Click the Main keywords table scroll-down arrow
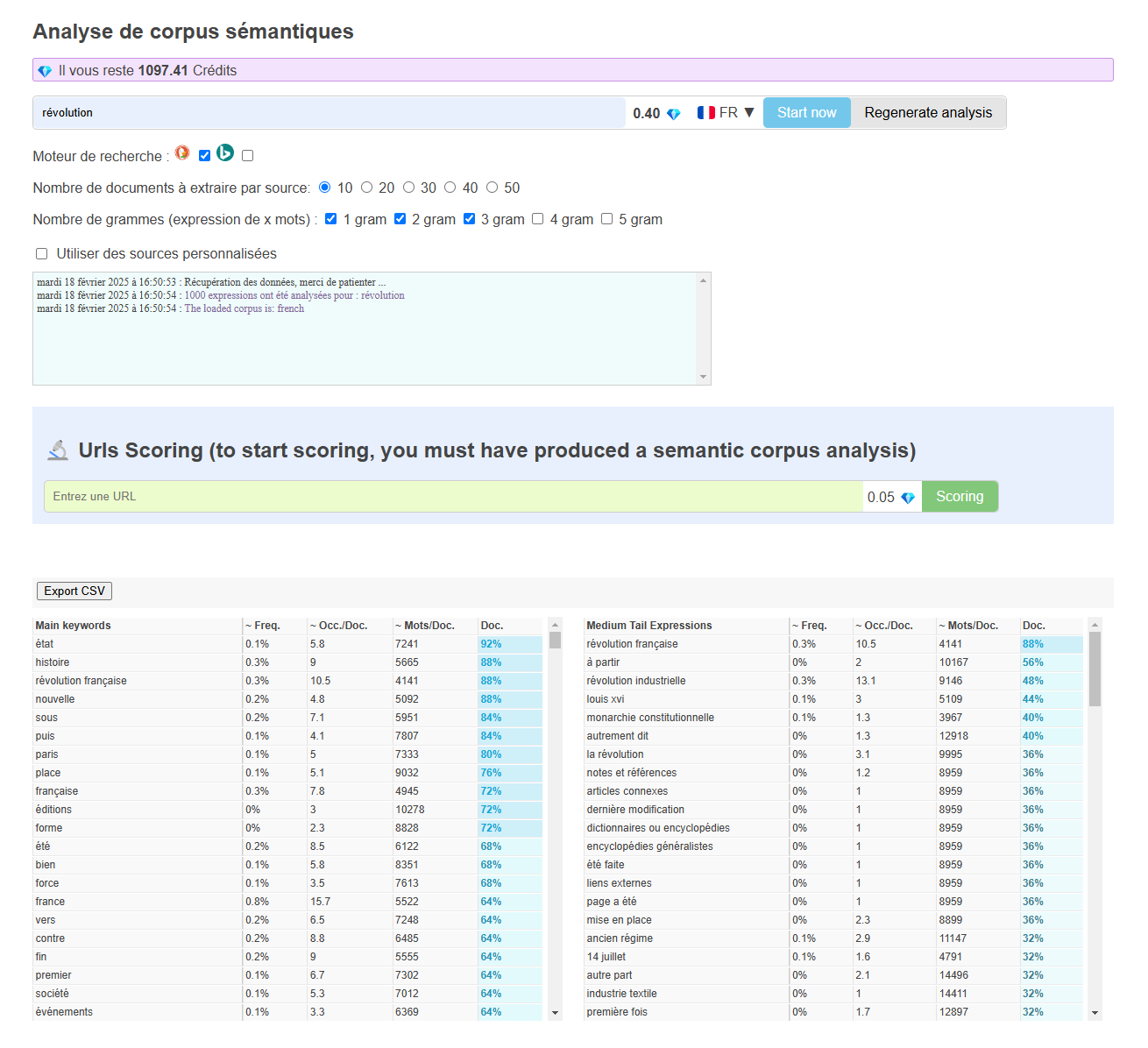Image resolution: width=1148 pixels, height=1048 pixels. point(555,1012)
